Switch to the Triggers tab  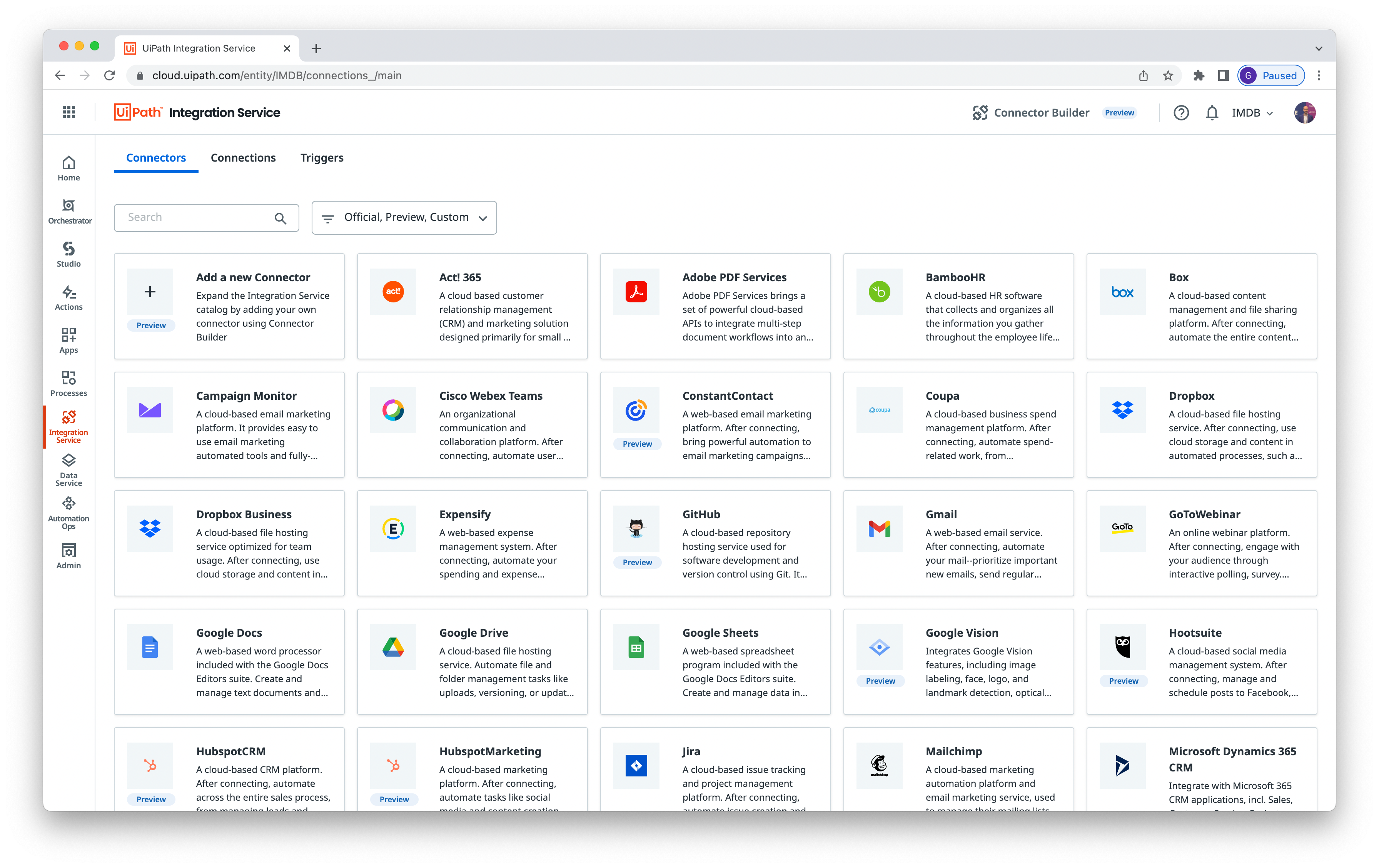tap(323, 157)
